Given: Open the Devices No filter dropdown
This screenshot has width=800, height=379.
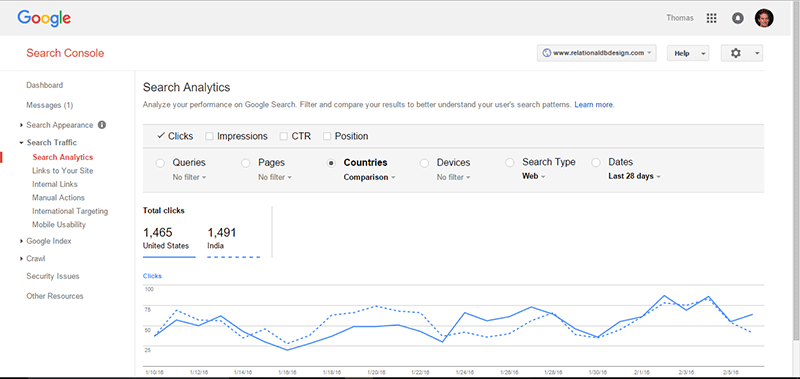Looking at the screenshot, I should tap(454, 178).
